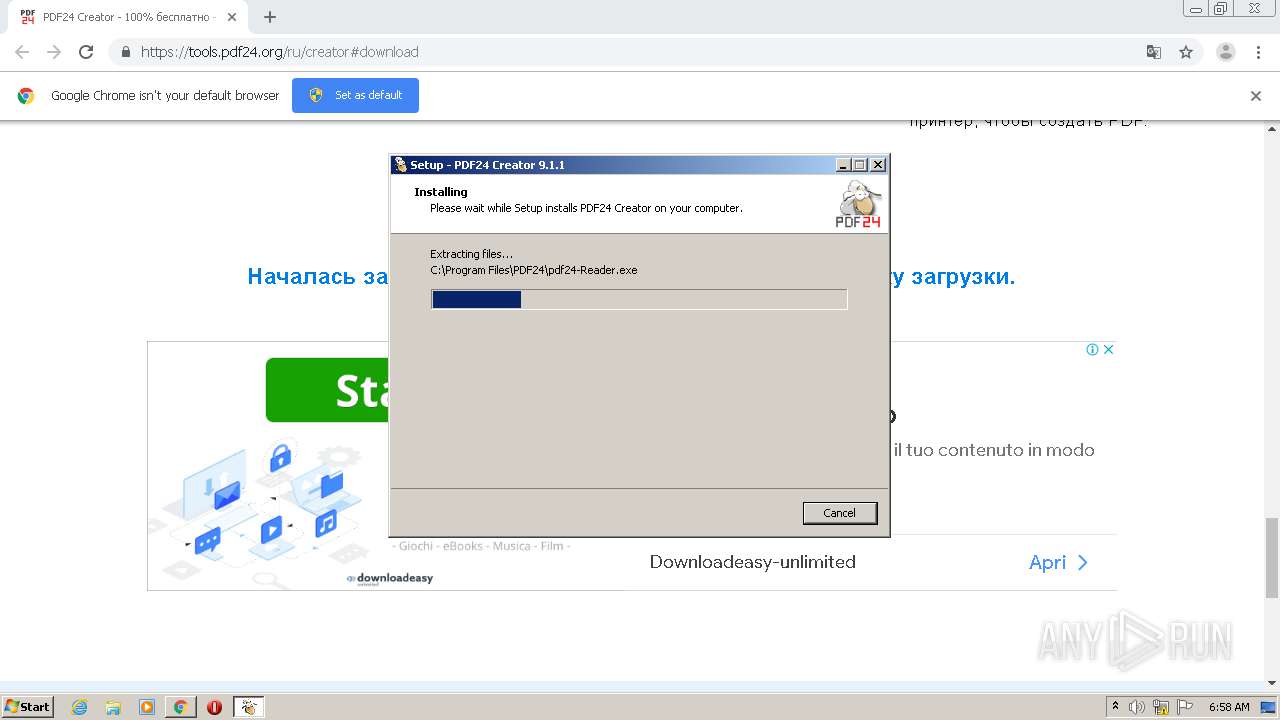Click the installation progress bar
This screenshot has height=720, width=1280.
coord(639,299)
